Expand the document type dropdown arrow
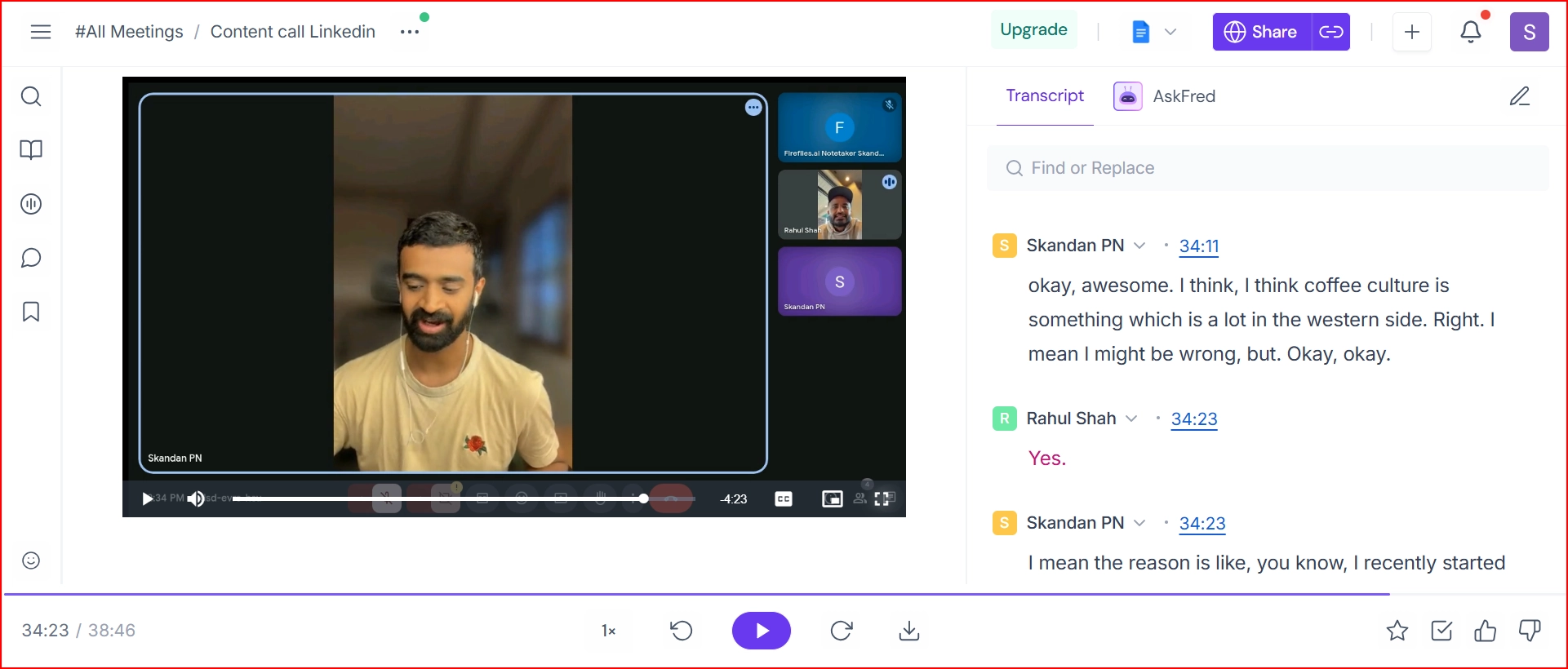 (x=1170, y=32)
